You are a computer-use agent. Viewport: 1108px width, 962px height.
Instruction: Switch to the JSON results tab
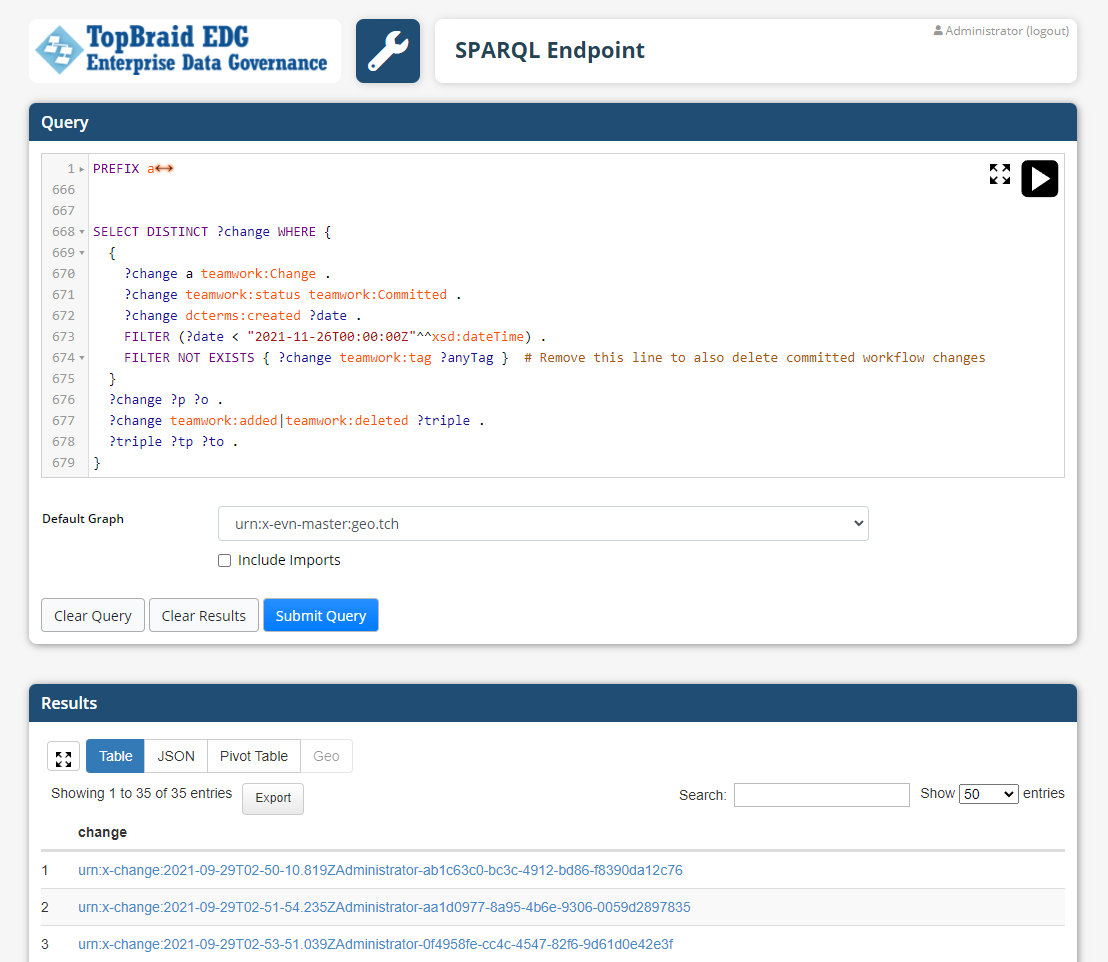(x=175, y=756)
